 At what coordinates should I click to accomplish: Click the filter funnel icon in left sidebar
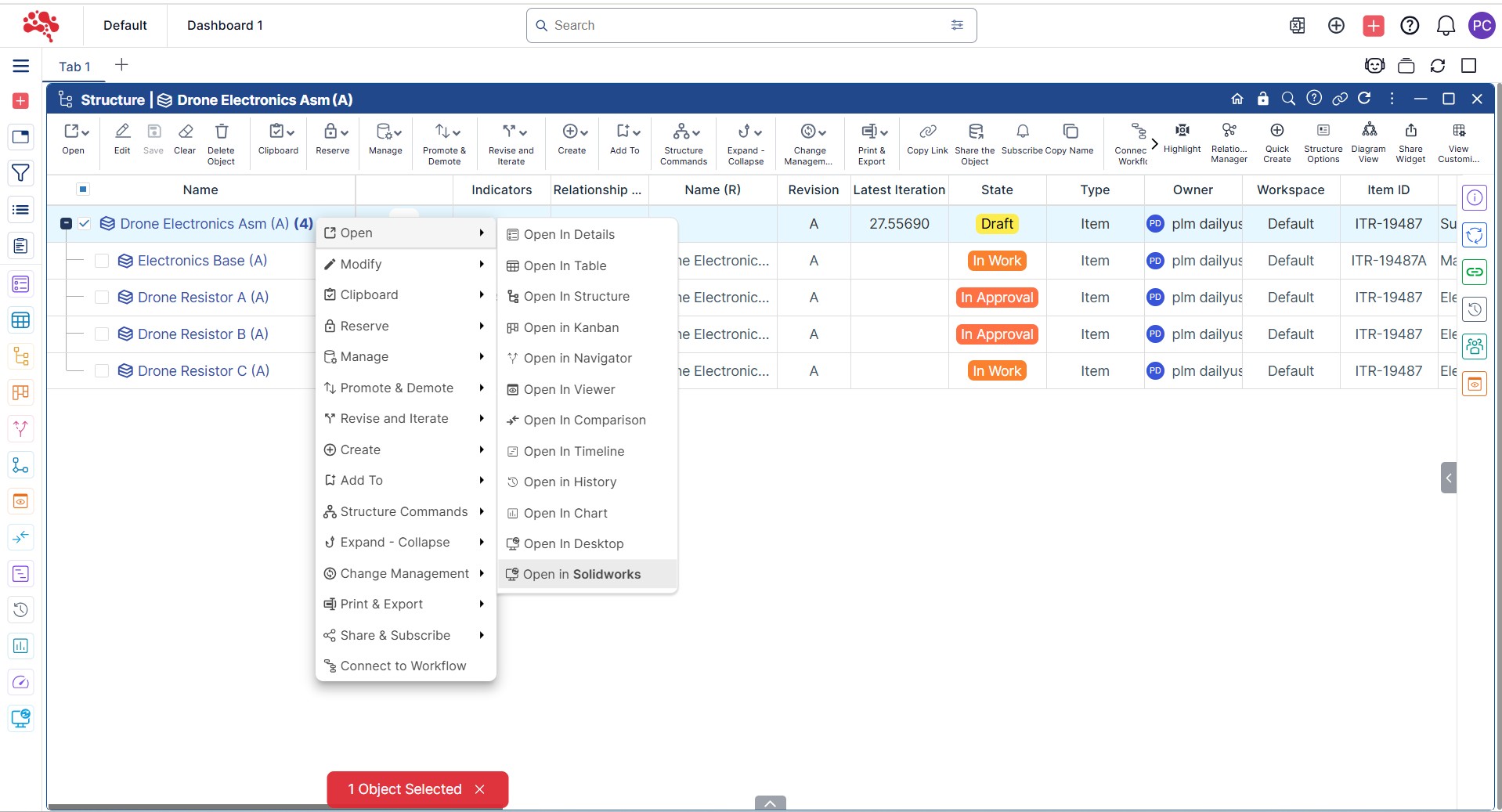coord(21,173)
